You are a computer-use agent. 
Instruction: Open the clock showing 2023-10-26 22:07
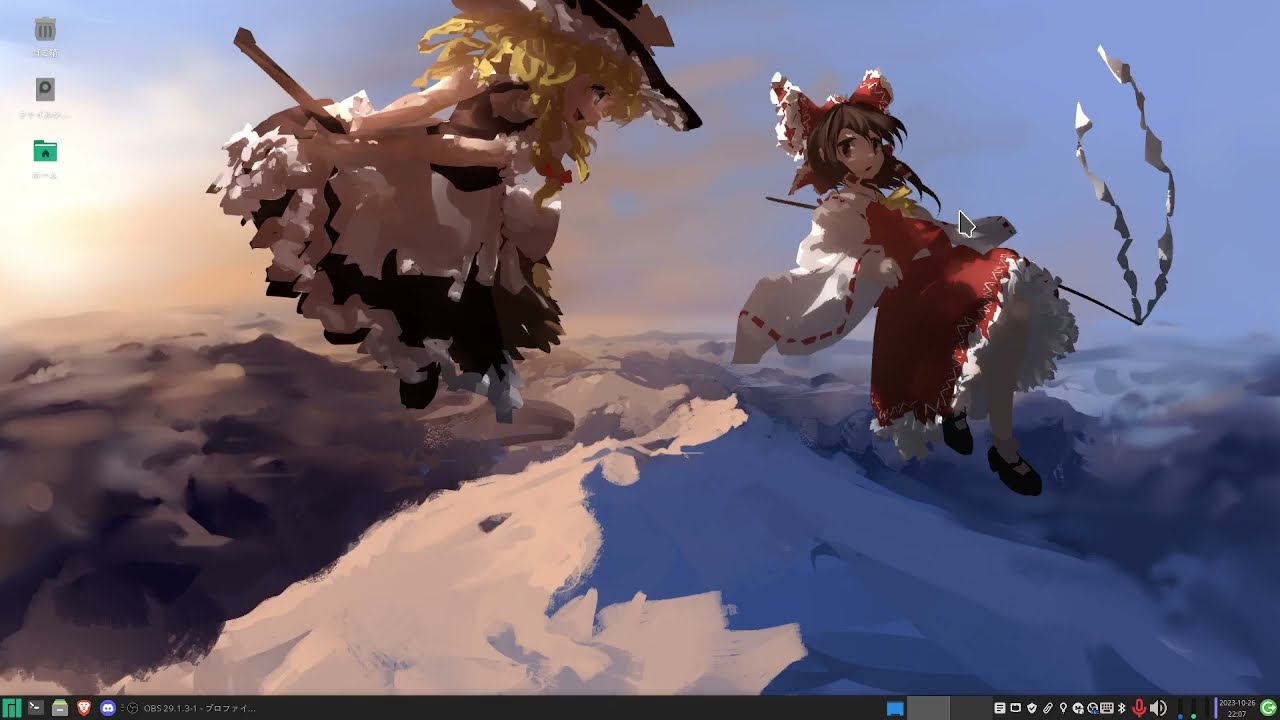(1237, 708)
